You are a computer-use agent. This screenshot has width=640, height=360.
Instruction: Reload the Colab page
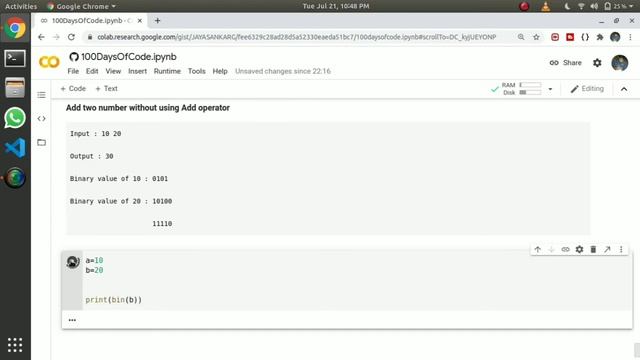(71, 37)
